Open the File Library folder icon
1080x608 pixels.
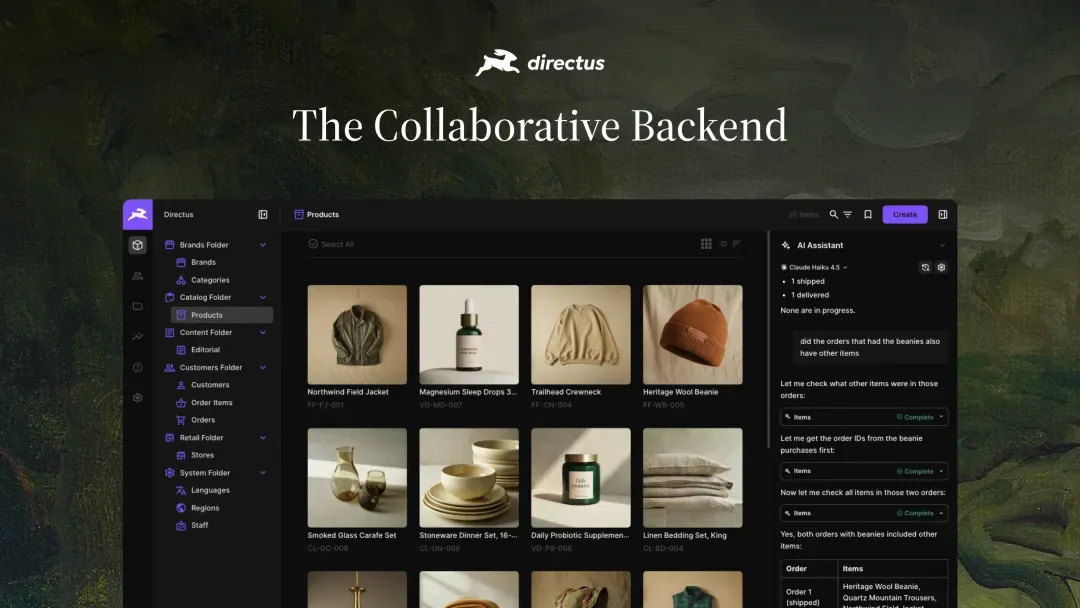[x=138, y=306]
